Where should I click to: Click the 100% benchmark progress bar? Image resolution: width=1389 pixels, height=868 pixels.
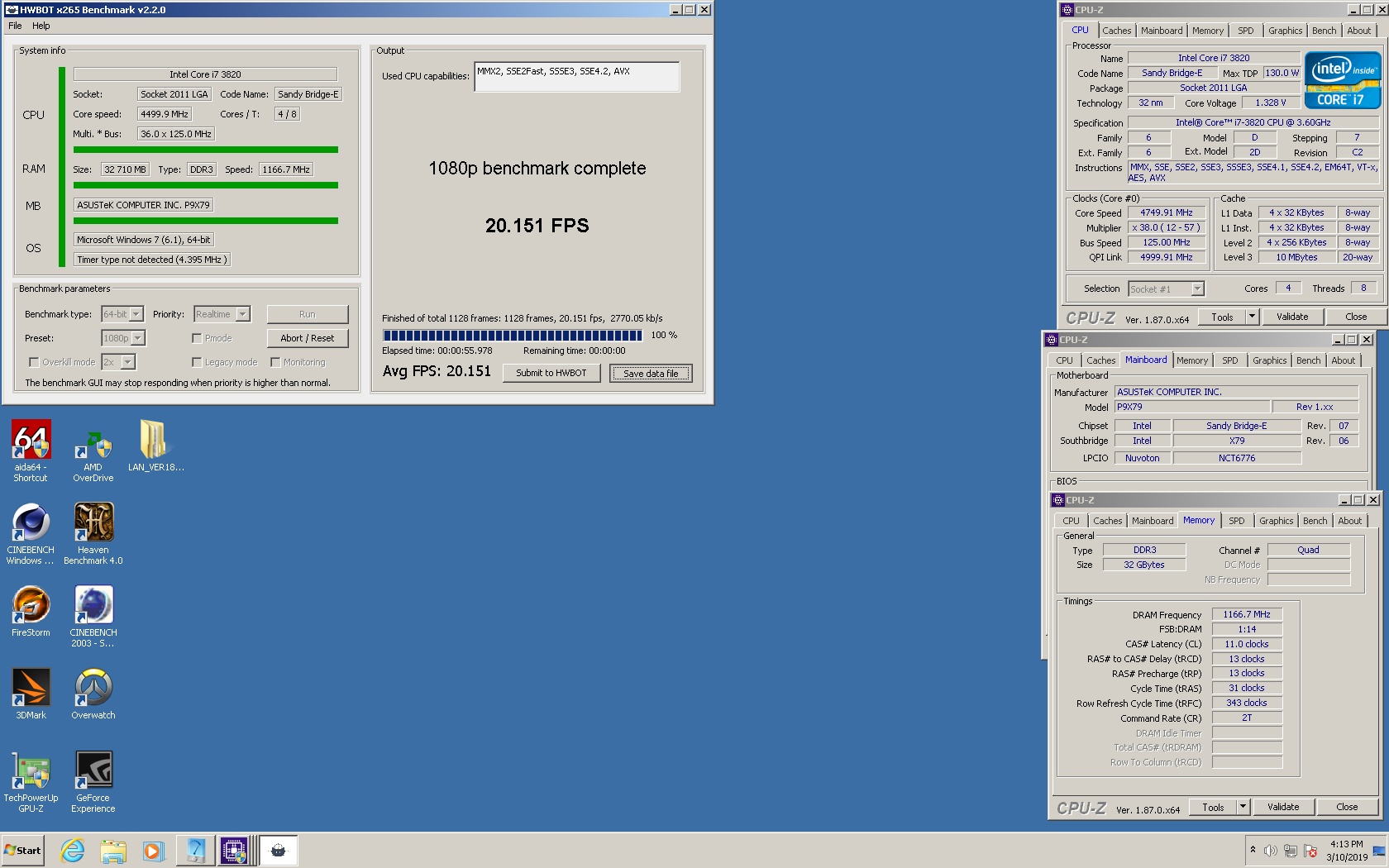[x=513, y=335]
